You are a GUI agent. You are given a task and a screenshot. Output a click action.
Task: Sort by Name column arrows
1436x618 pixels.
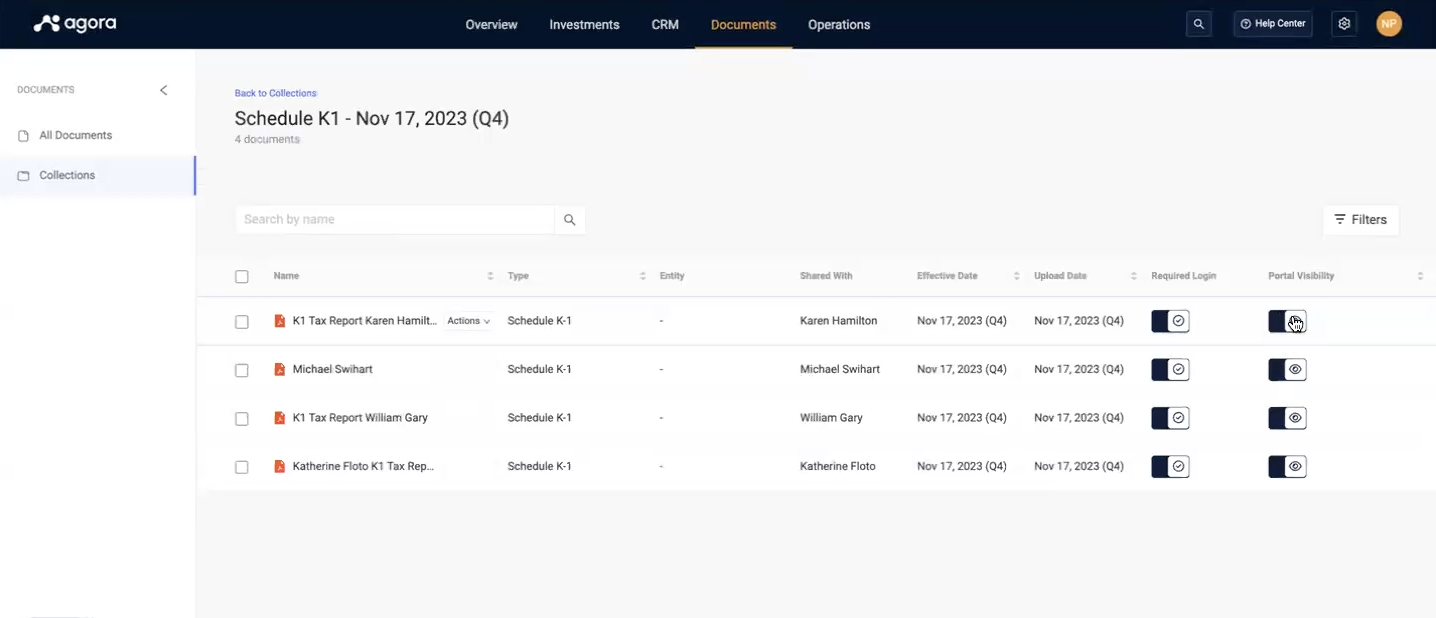coord(490,276)
